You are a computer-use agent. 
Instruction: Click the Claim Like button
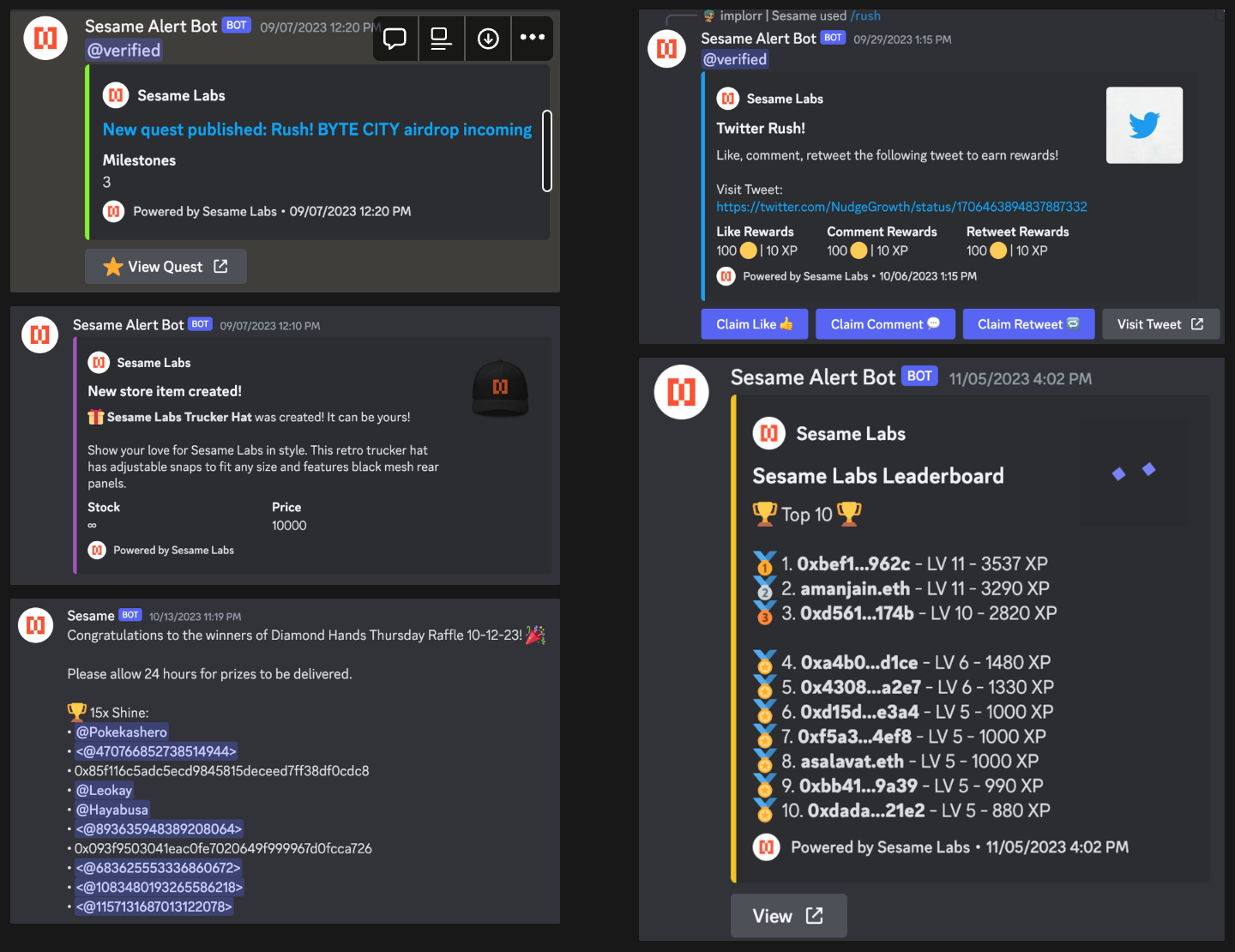coord(755,324)
